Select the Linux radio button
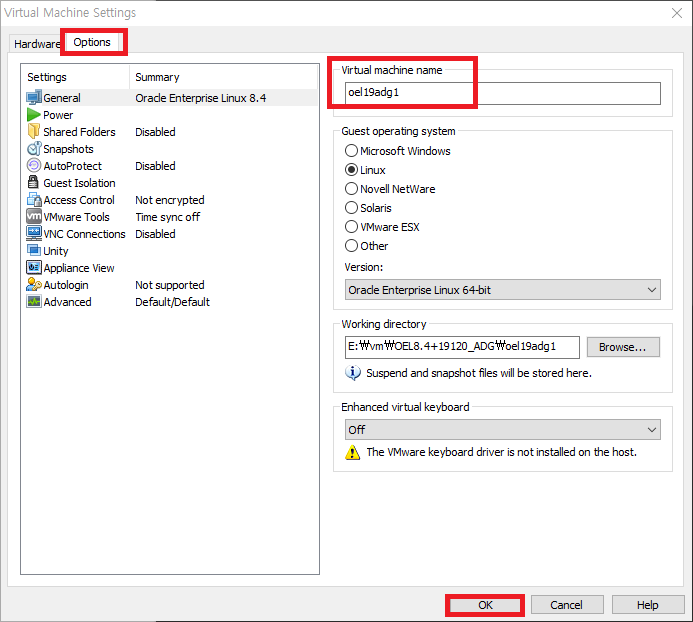 [351, 170]
